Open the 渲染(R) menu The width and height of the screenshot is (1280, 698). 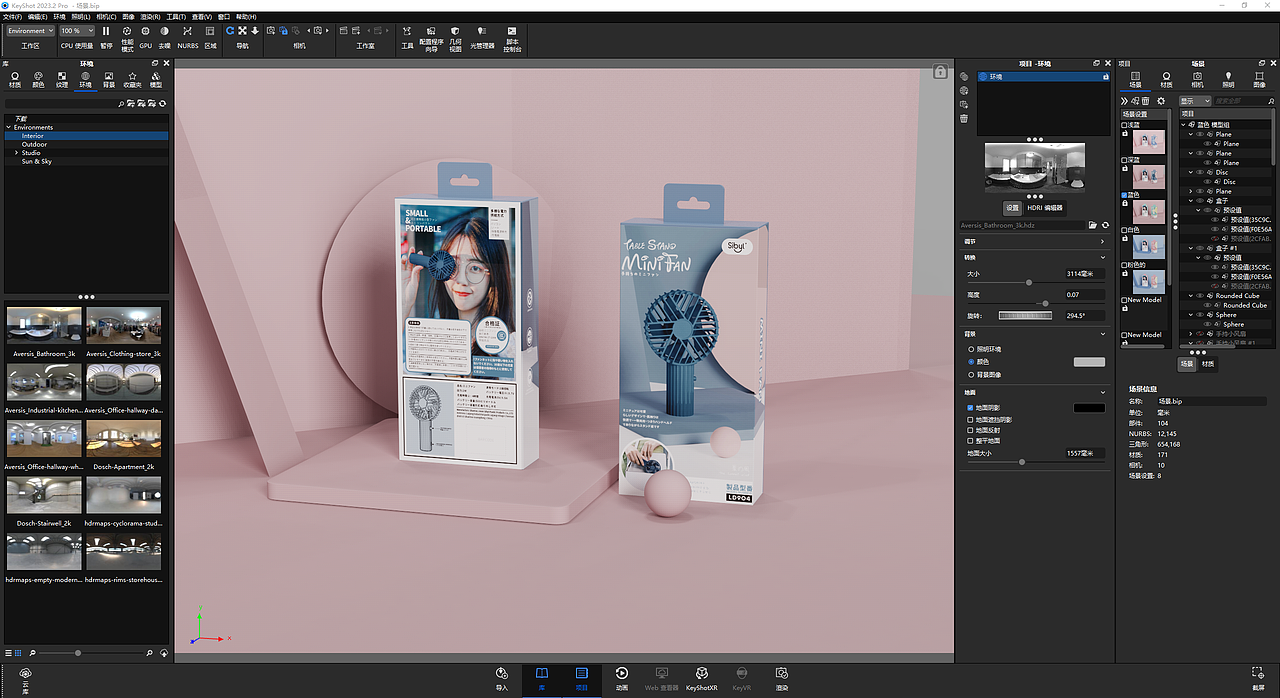click(x=151, y=17)
